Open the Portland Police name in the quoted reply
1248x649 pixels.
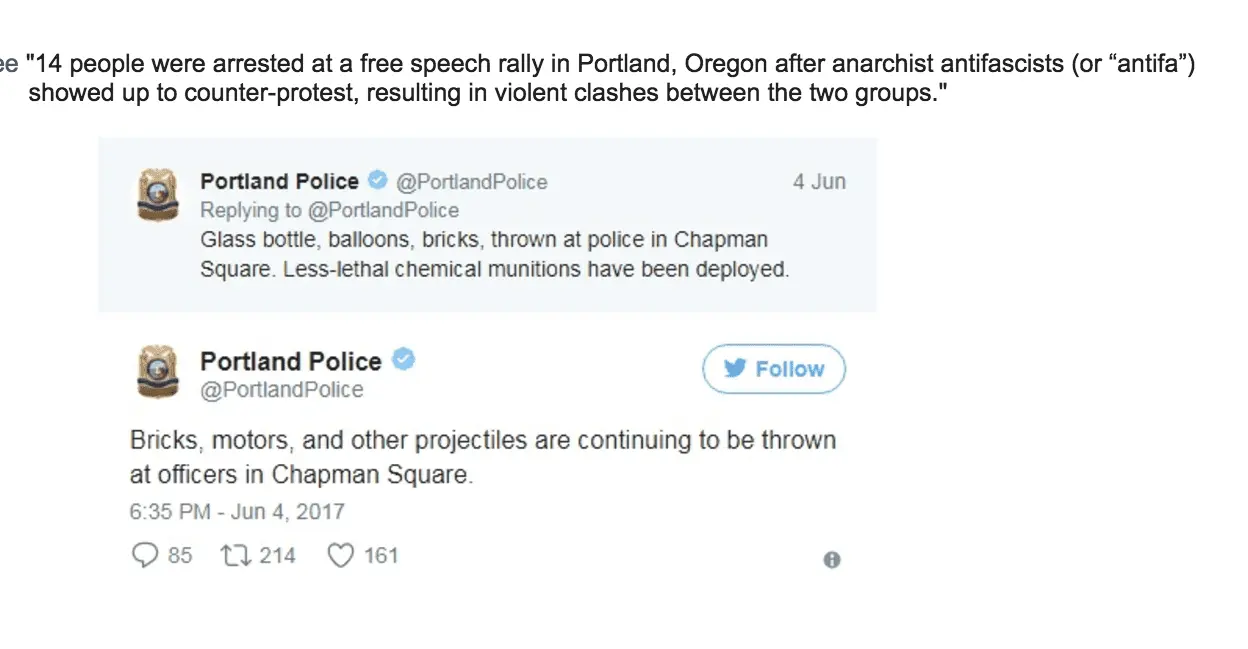point(279,181)
